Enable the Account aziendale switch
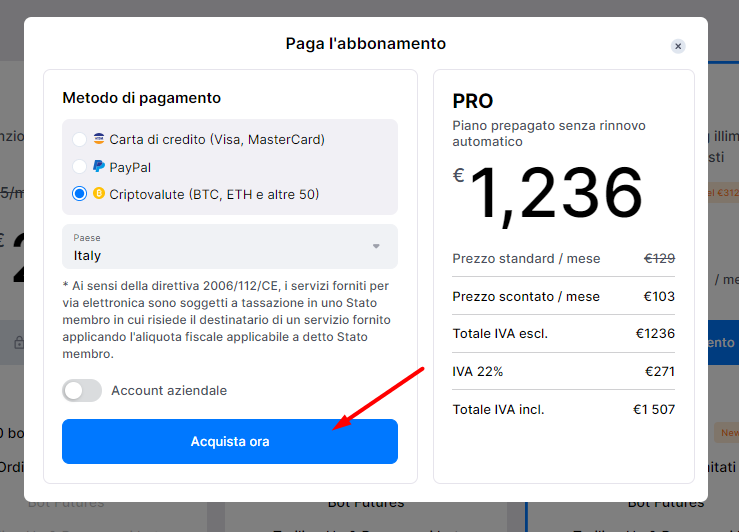Image resolution: width=739 pixels, height=532 pixels. point(82,390)
